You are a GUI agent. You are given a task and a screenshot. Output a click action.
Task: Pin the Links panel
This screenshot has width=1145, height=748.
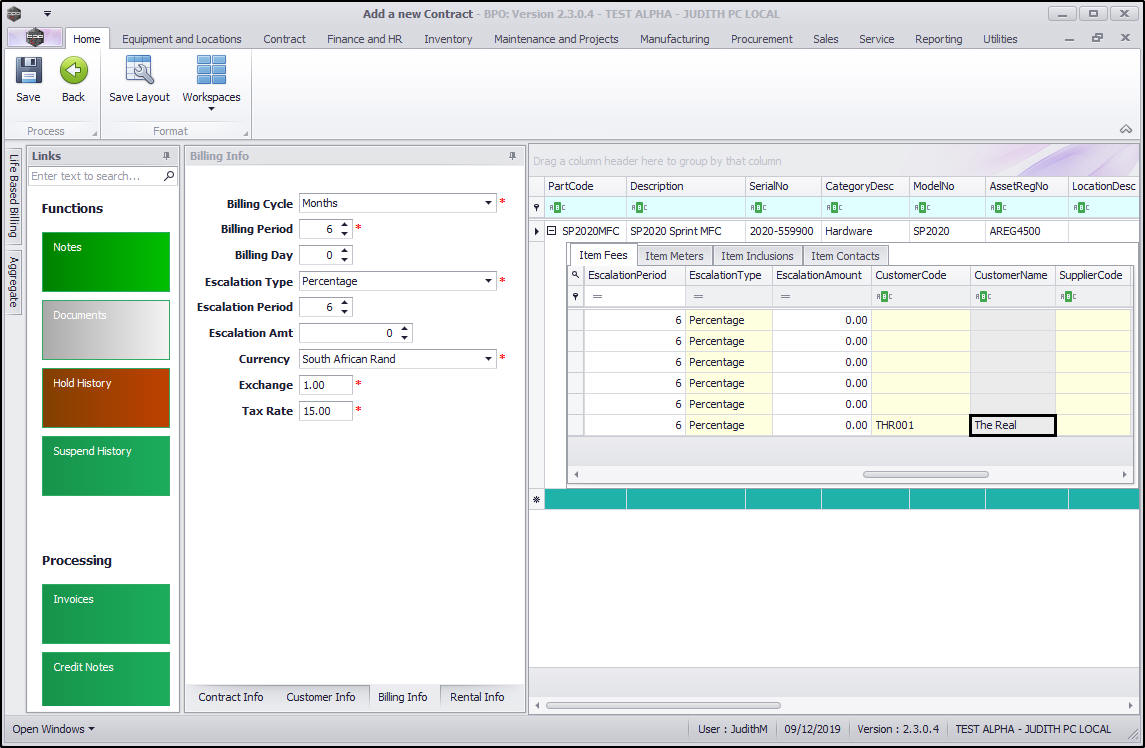coord(167,156)
